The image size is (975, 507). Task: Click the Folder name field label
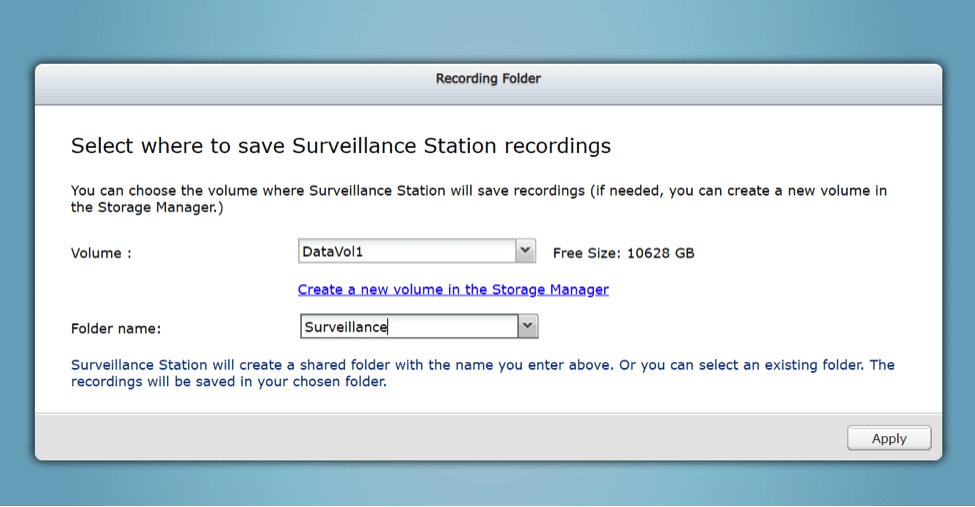pyautogui.click(x=116, y=328)
